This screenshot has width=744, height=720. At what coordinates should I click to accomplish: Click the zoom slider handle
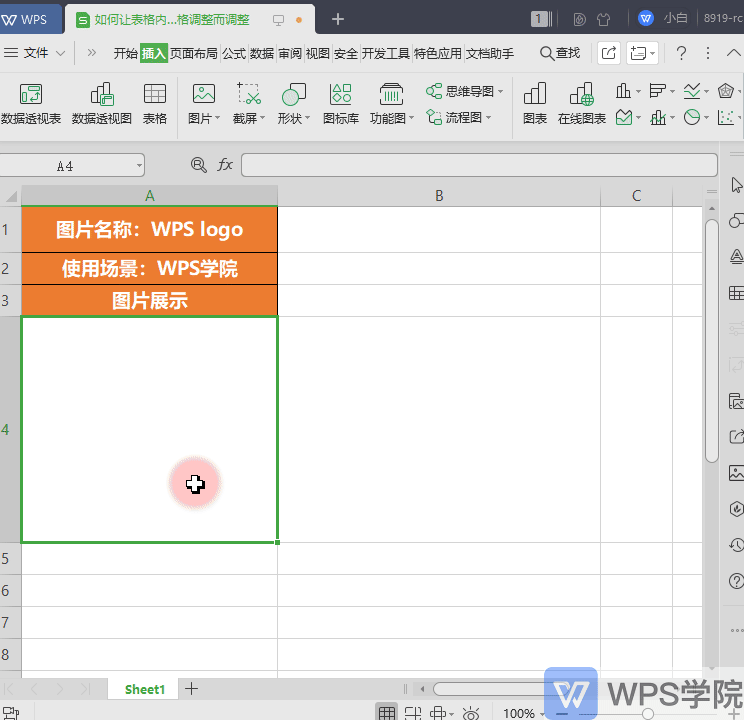(x=648, y=713)
